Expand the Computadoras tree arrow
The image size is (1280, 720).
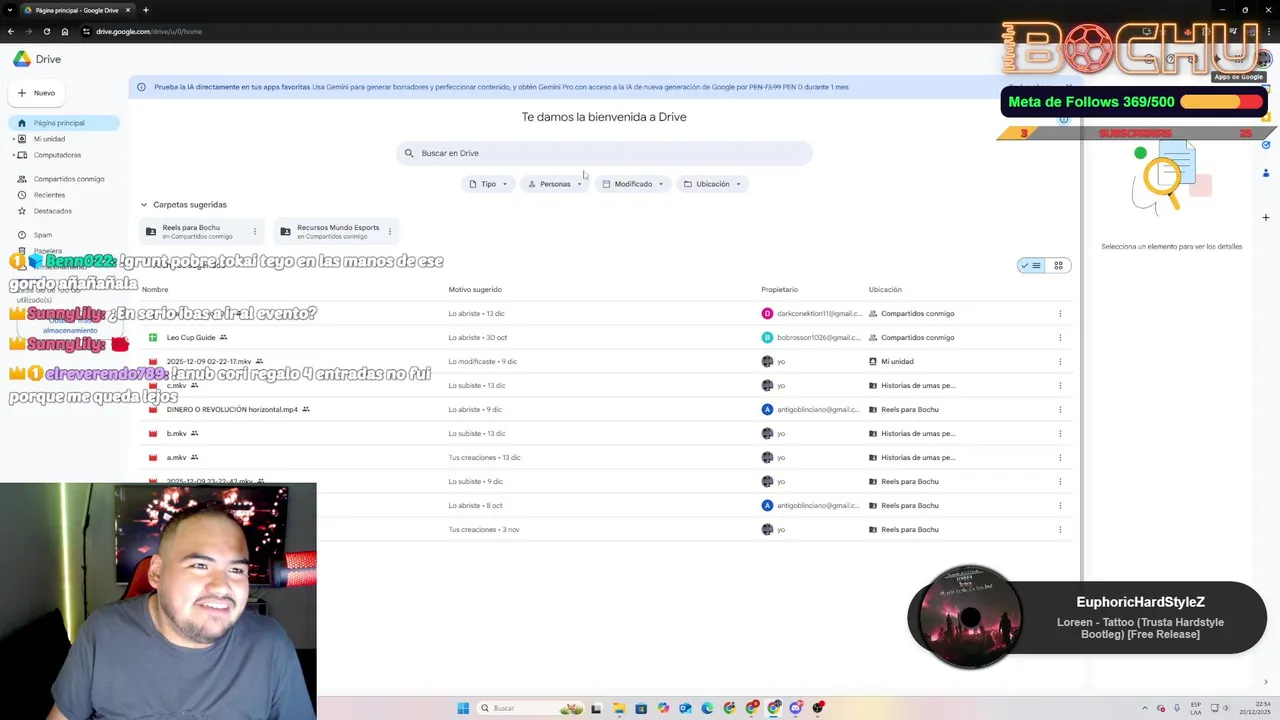click(x=13, y=155)
